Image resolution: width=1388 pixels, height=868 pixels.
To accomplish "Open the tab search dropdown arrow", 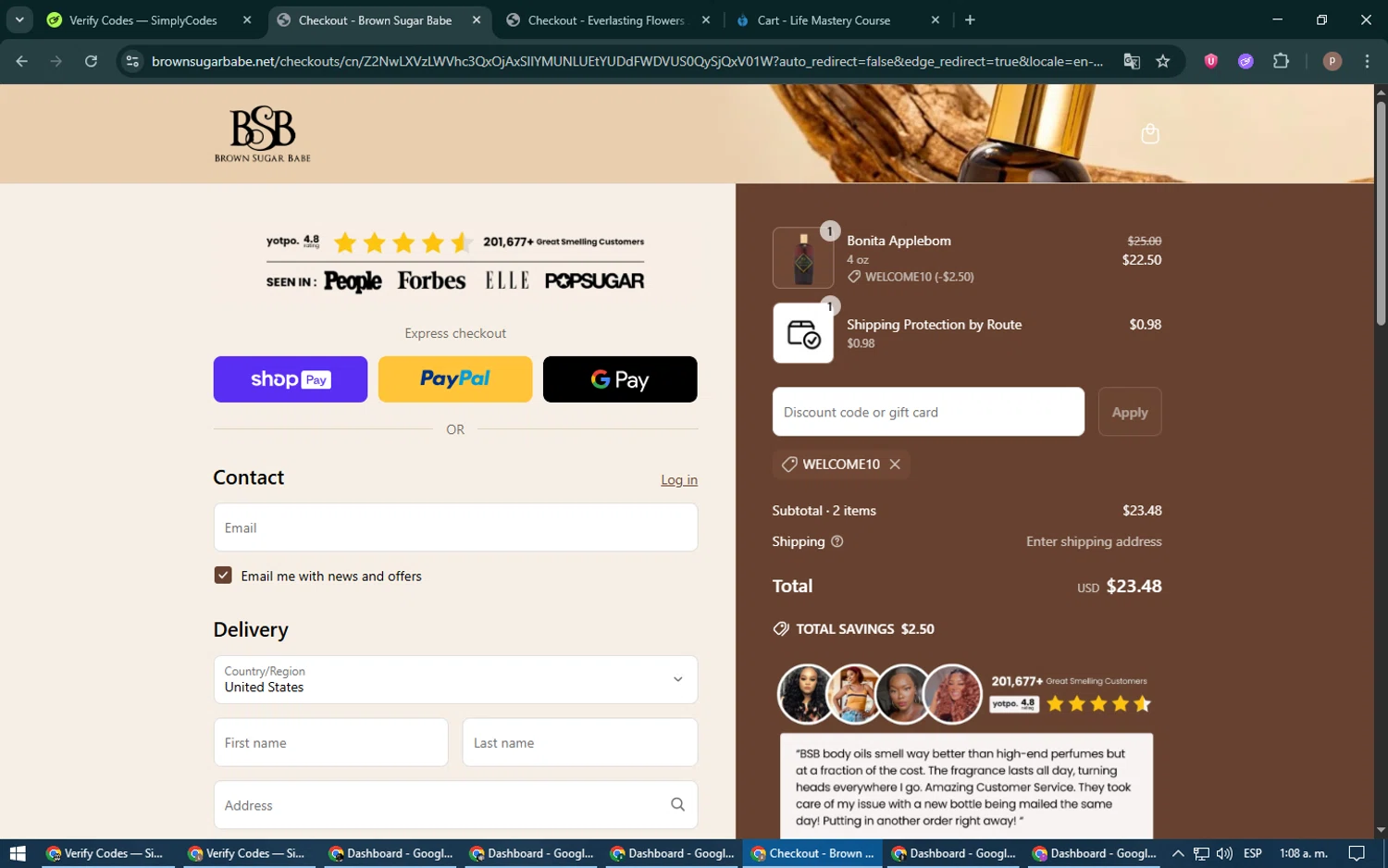I will click(19, 19).
